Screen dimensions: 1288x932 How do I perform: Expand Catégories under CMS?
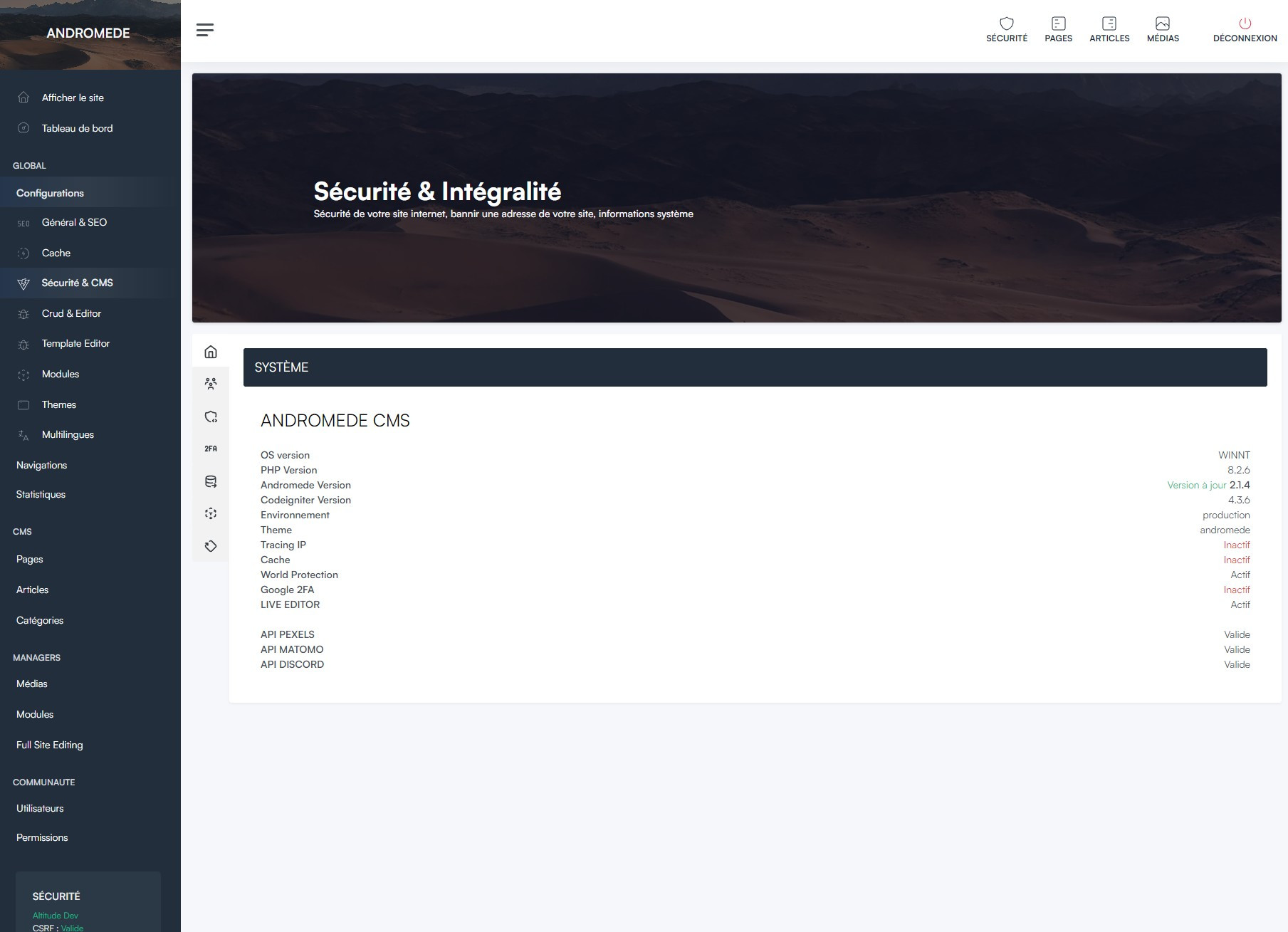[40, 620]
